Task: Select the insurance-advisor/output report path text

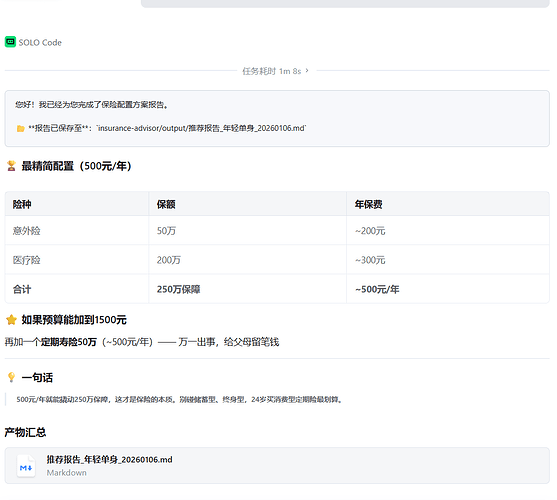Action: 201,128
